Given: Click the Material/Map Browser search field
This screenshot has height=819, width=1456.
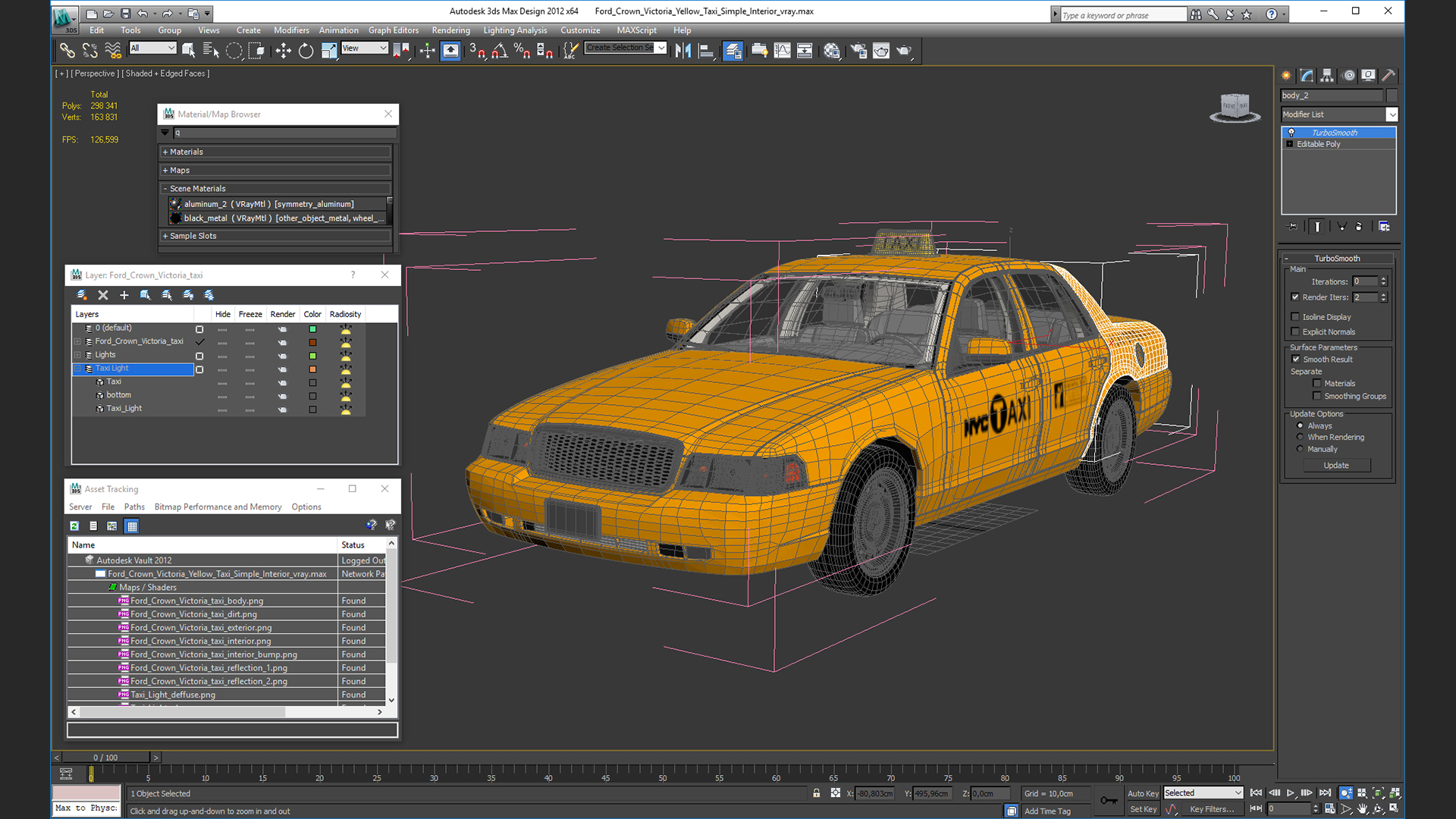Looking at the screenshot, I should pyautogui.click(x=284, y=133).
